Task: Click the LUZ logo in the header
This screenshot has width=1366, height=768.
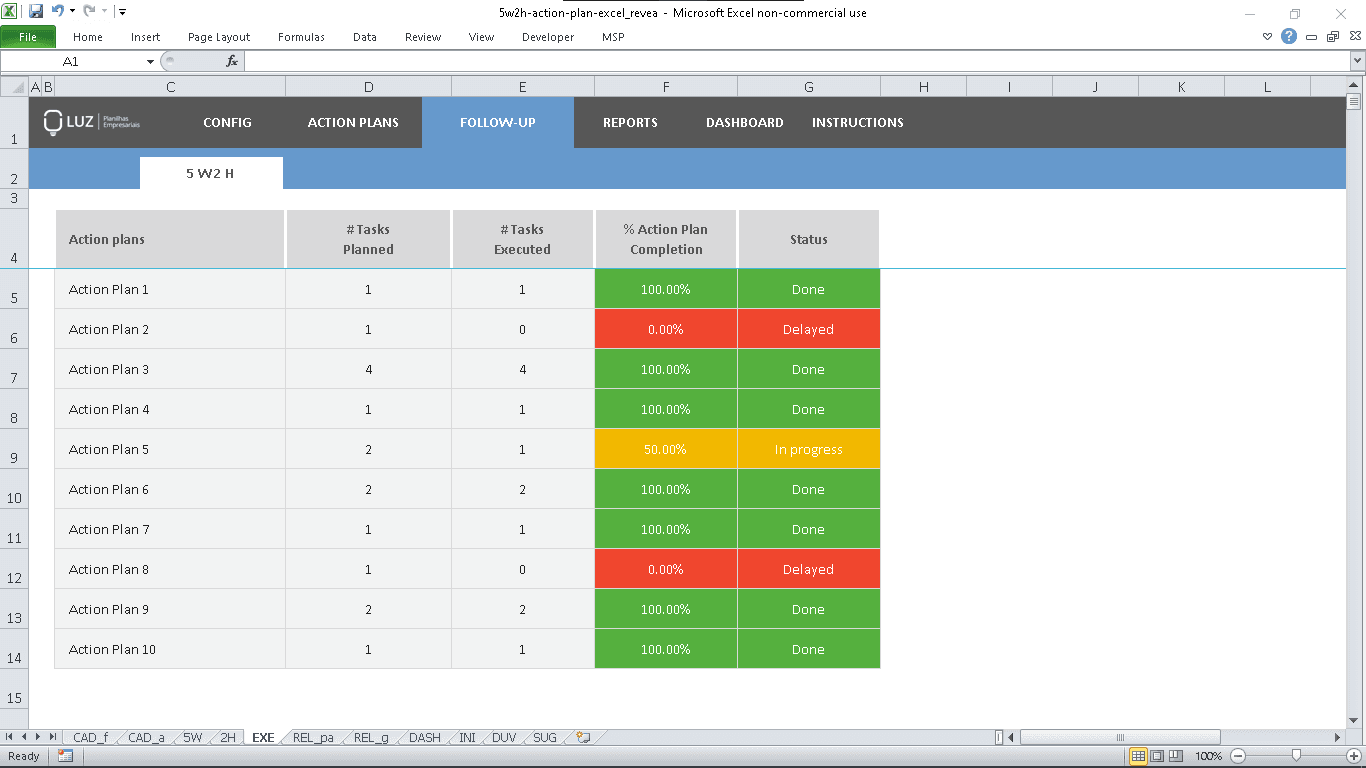Action: pos(92,122)
